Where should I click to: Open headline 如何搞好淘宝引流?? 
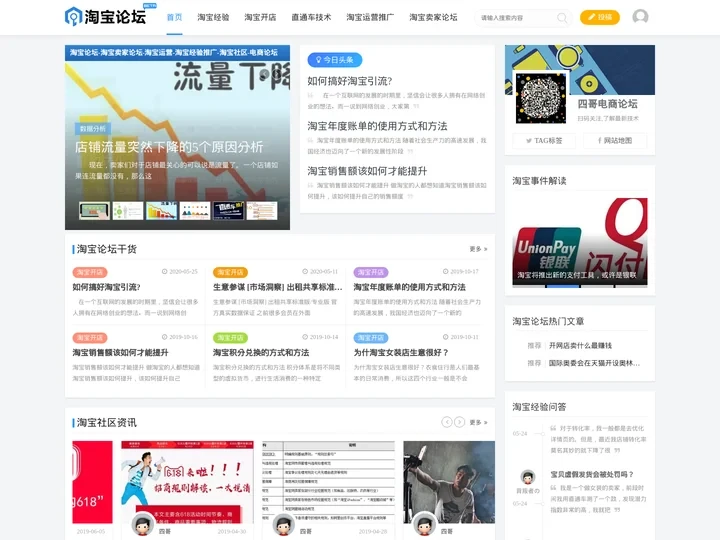349,81
